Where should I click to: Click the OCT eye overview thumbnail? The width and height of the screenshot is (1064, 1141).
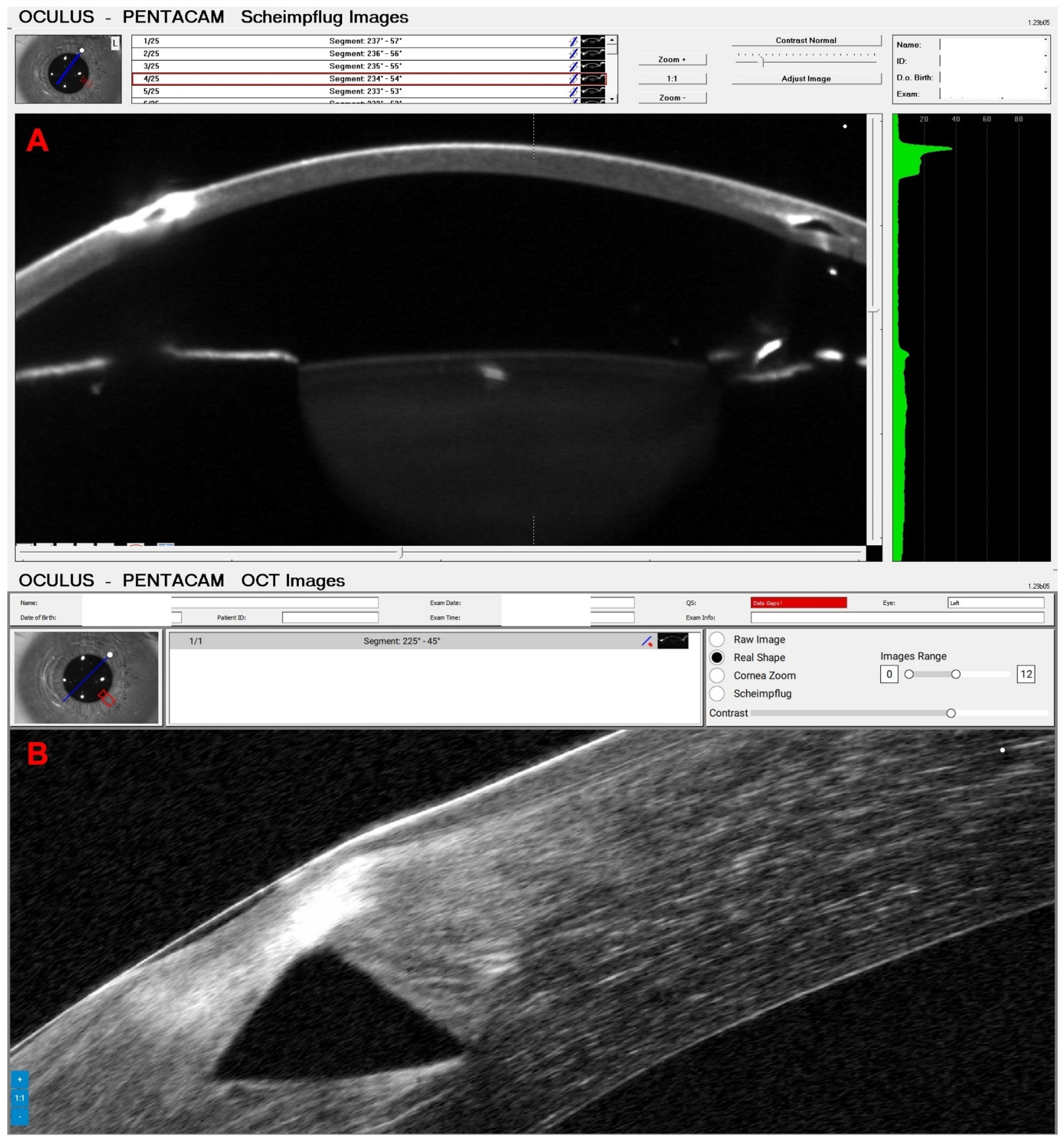[x=86, y=677]
